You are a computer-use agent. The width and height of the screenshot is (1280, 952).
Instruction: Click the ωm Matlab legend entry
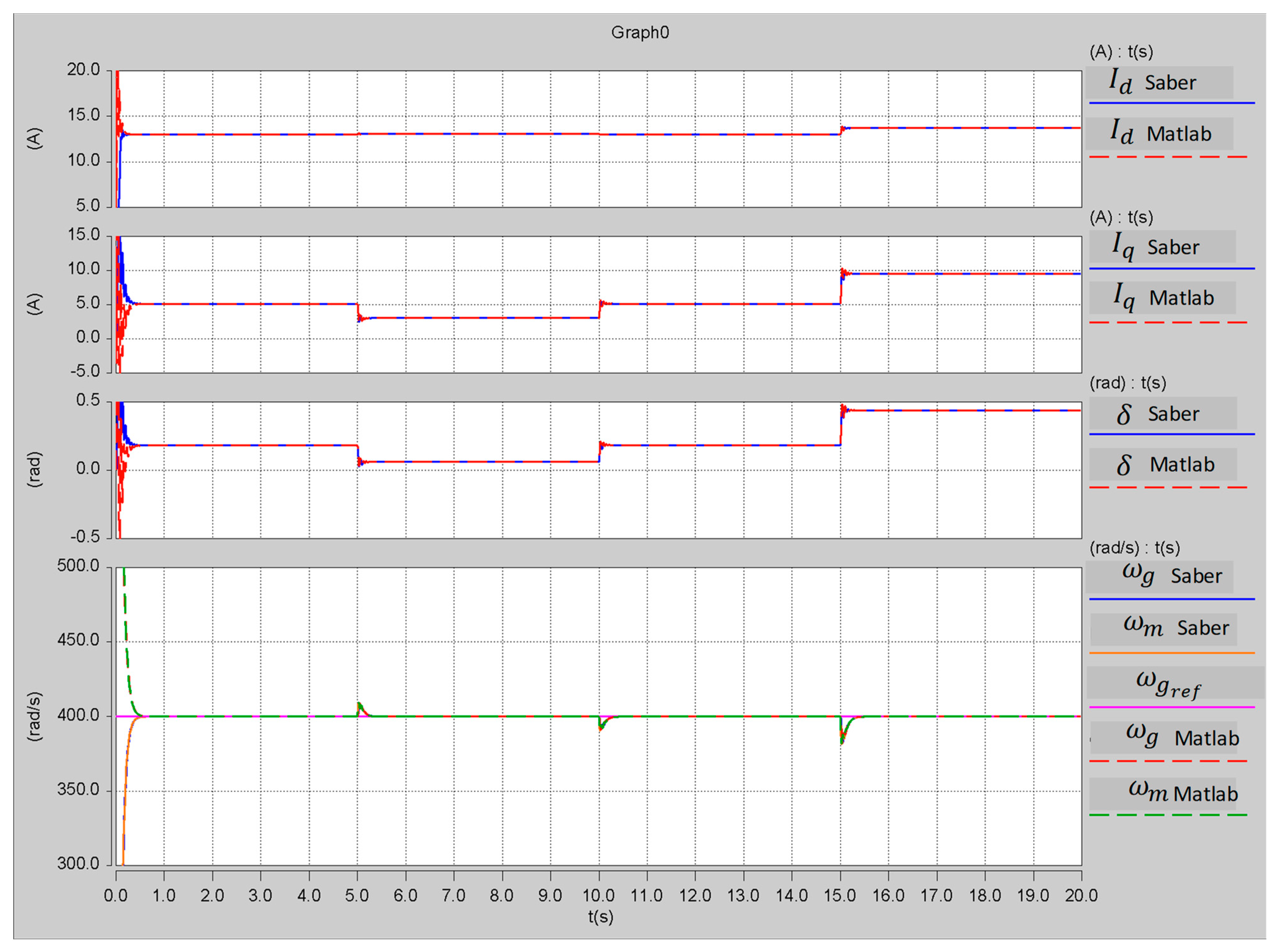coord(1163,793)
